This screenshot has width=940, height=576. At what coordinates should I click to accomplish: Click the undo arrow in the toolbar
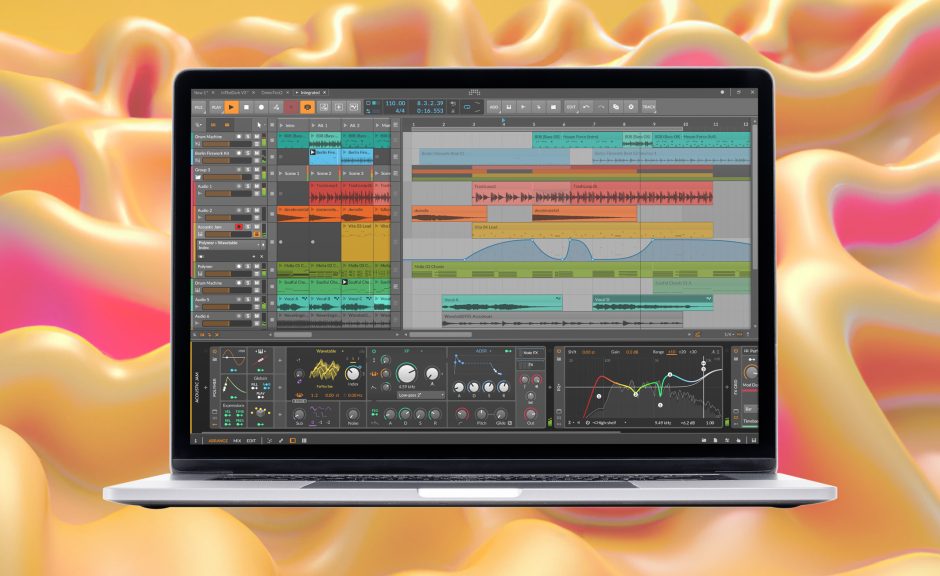(x=586, y=105)
